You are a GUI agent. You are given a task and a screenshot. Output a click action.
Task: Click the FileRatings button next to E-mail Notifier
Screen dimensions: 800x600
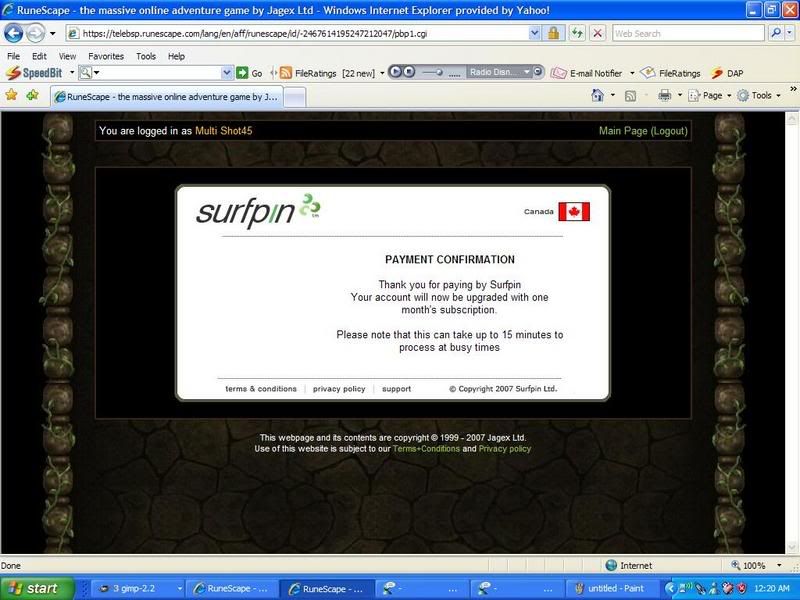671,73
